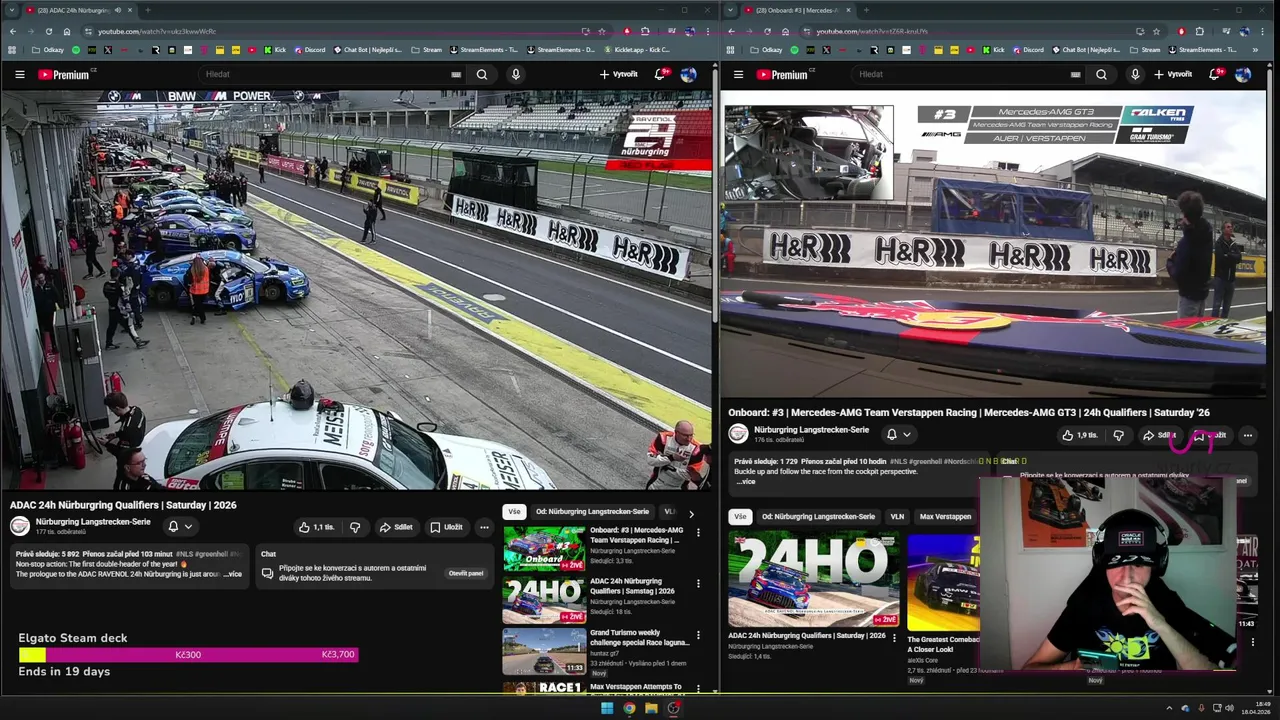
Task: Open more actions for Onboard #3 video
Action: [1247, 435]
